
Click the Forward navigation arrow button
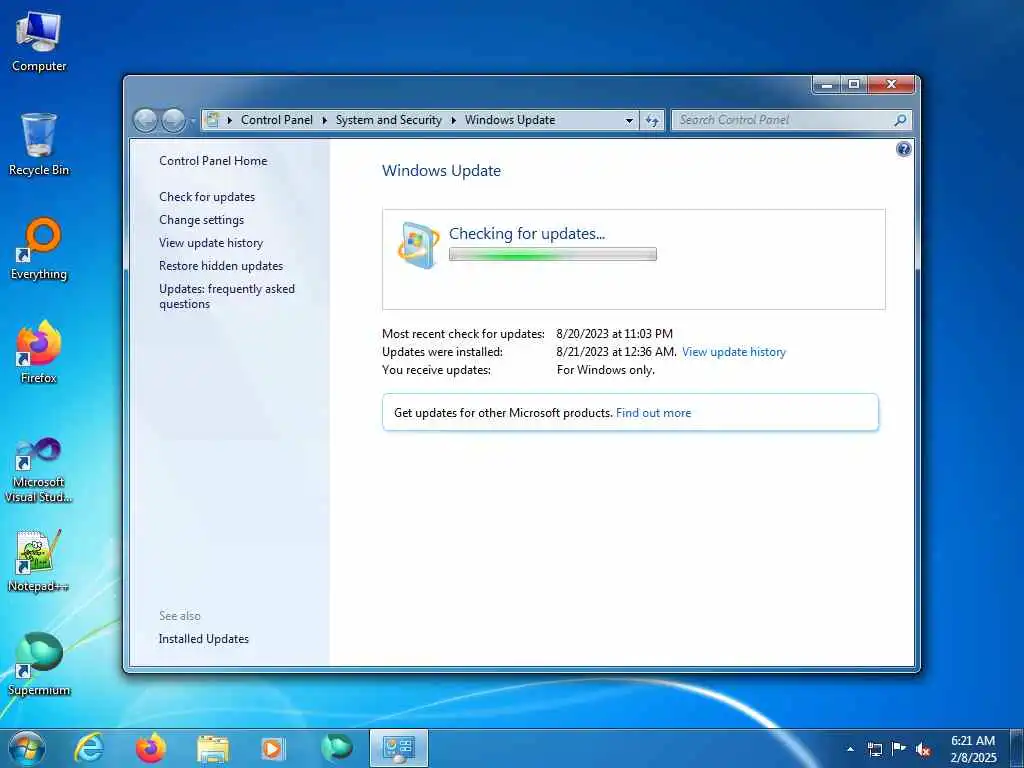tap(174, 120)
